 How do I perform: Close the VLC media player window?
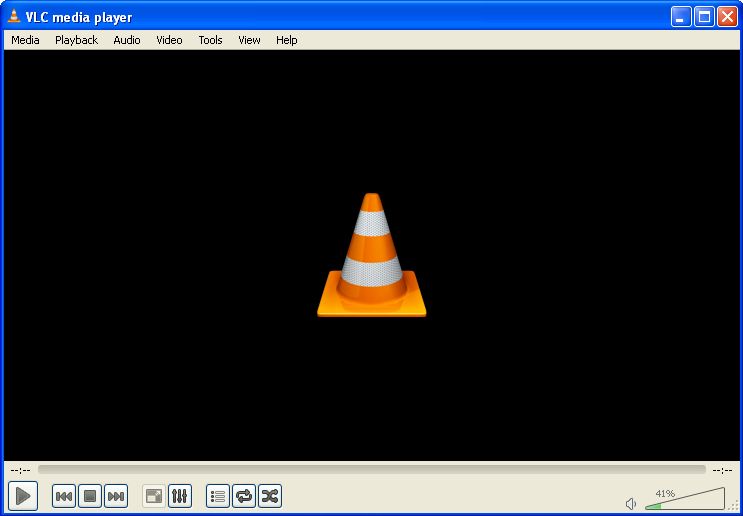point(727,17)
